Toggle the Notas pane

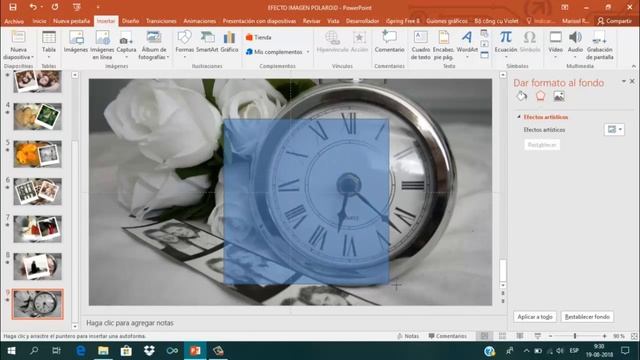pyautogui.click(x=408, y=336)
